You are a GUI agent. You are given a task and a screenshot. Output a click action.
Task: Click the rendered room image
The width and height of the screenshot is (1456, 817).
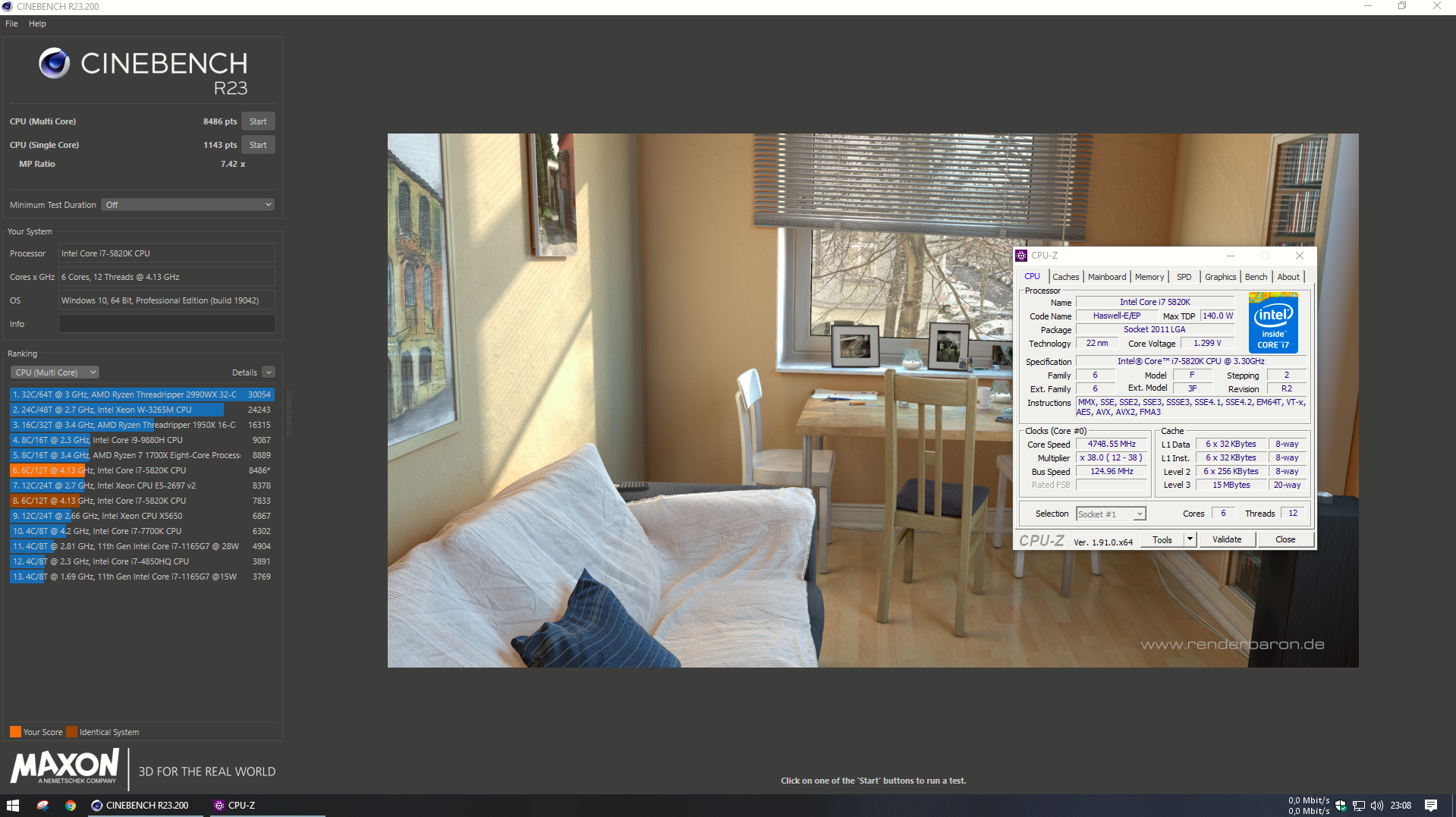873,401
